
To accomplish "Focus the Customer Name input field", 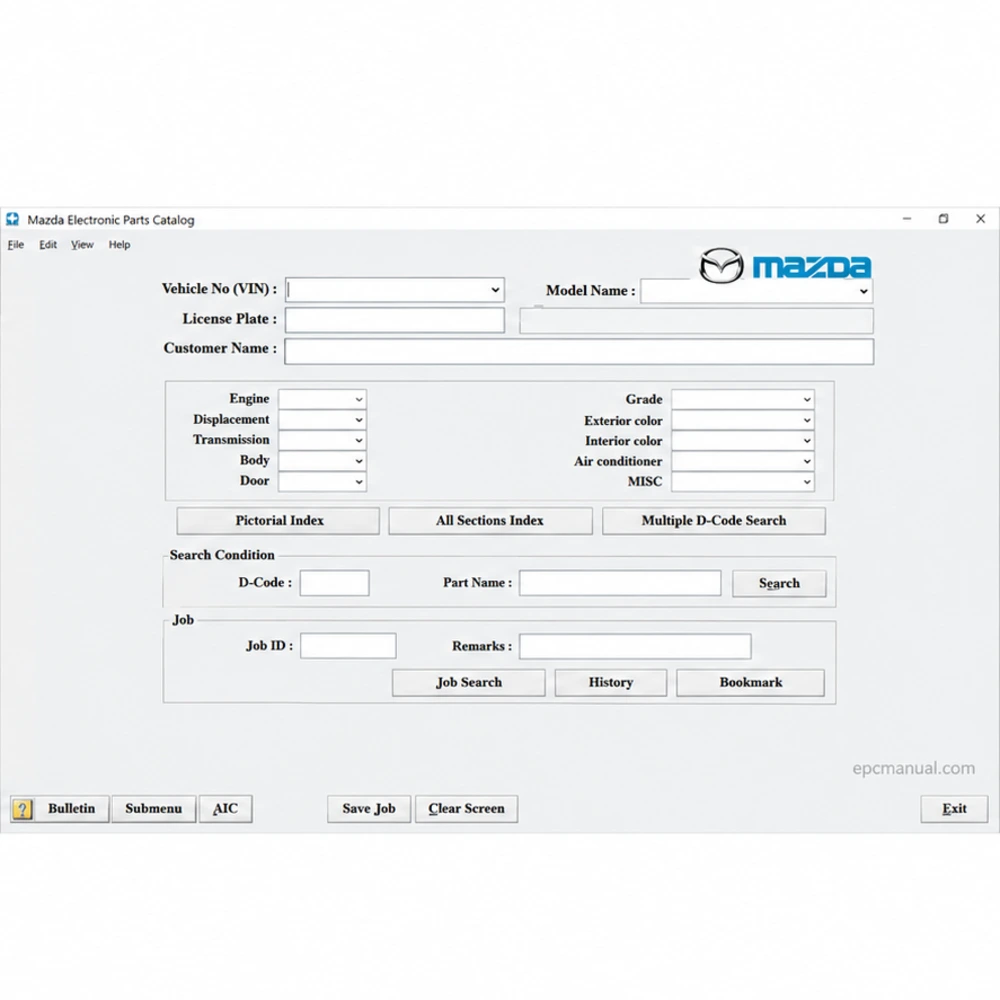I will 579,351.
